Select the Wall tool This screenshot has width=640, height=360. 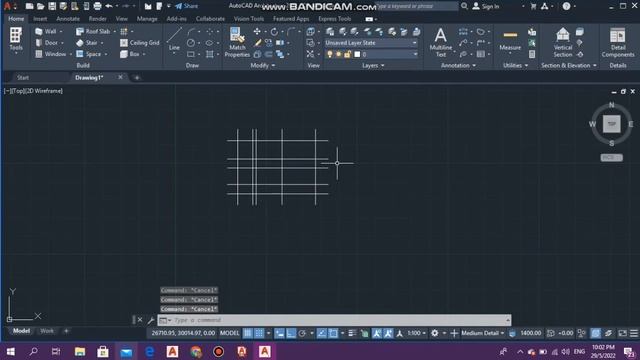click(46, 31)
